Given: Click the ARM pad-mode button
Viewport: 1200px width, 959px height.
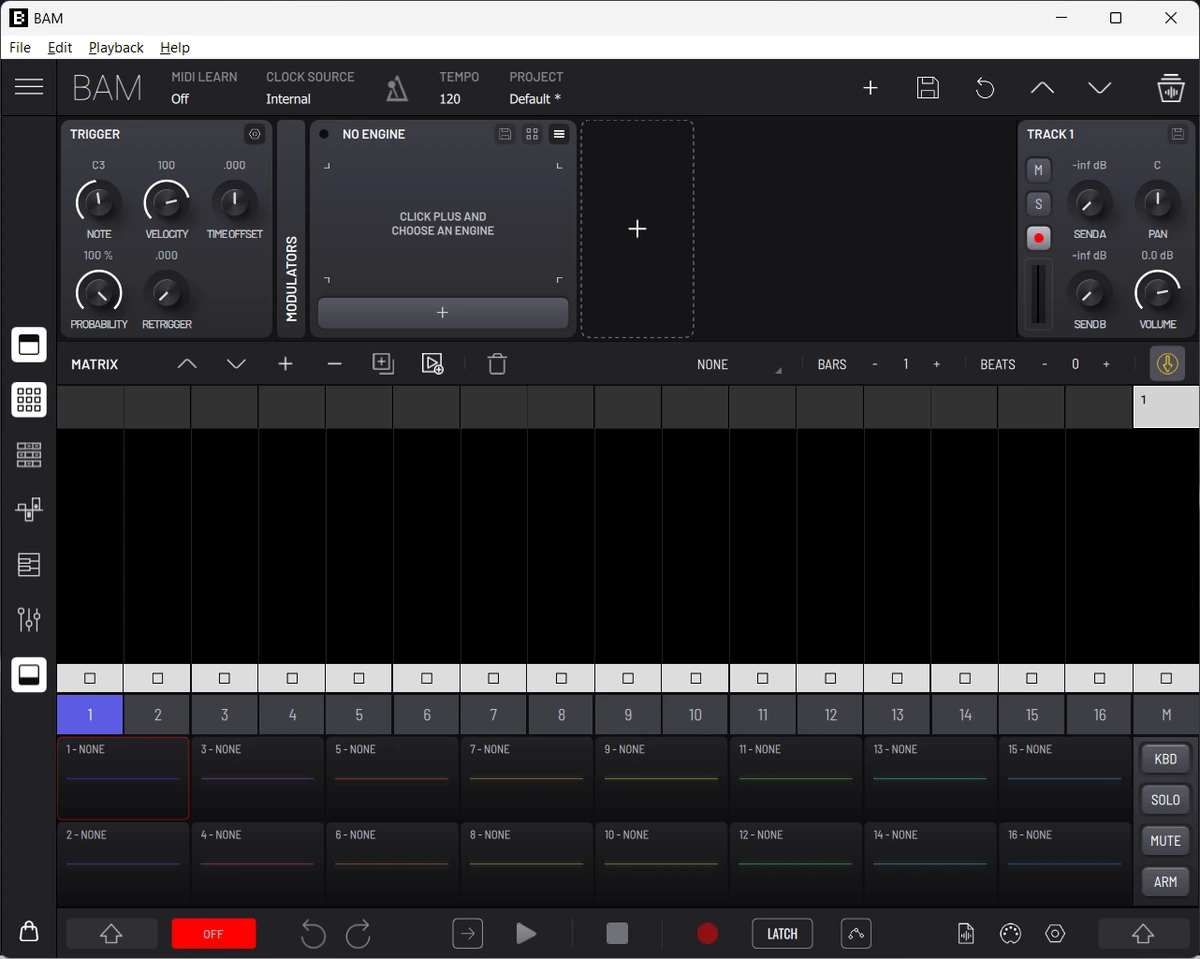Looking at the screenshot, I should coord(1165,882).
